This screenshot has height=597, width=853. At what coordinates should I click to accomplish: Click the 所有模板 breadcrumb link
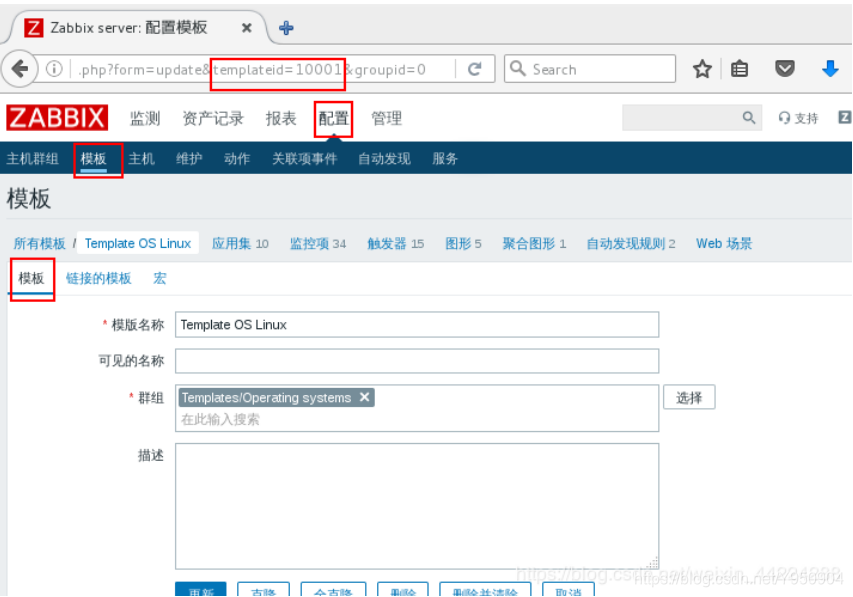pyautogui.click(x=40, y=243)
